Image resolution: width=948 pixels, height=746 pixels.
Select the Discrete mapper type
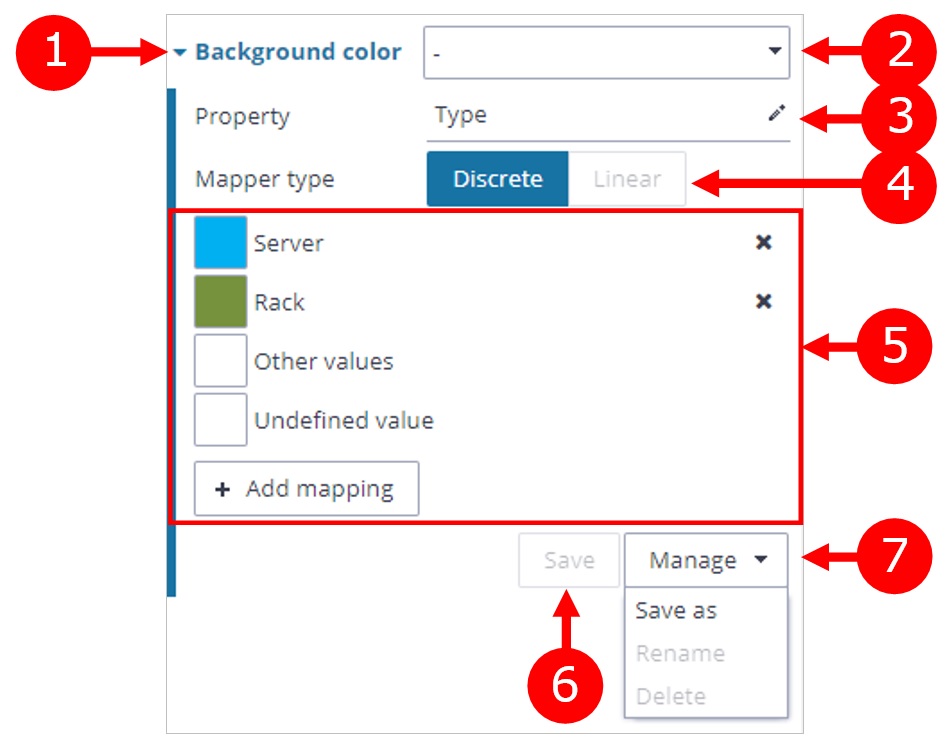click(x=497, y=179)
